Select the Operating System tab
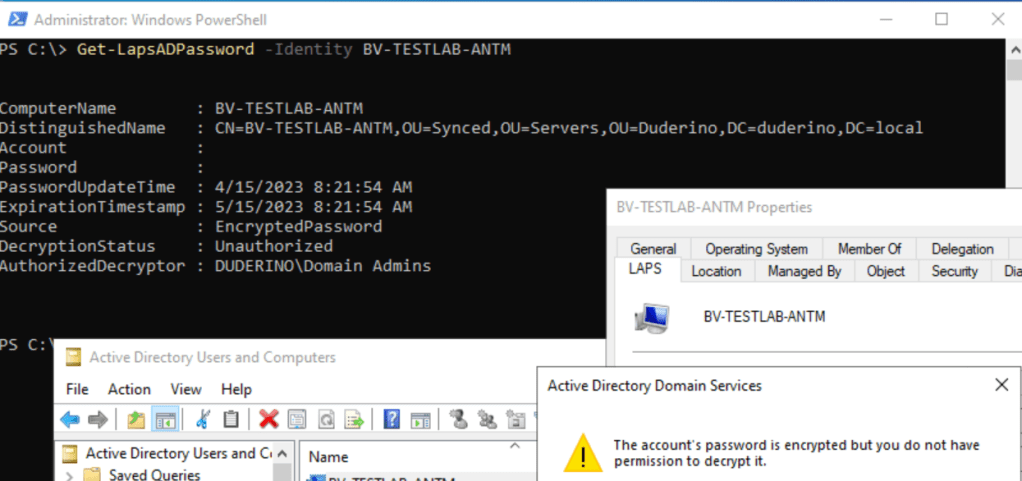Image resolution: width=1022 pixels, height=481 pixels. [x=756, y=249]
